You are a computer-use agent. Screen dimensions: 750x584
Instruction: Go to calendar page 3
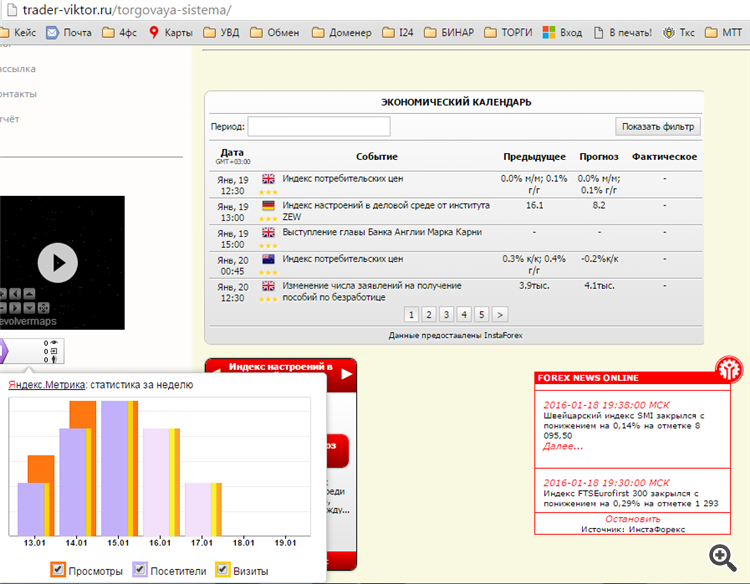click(446, 315)
